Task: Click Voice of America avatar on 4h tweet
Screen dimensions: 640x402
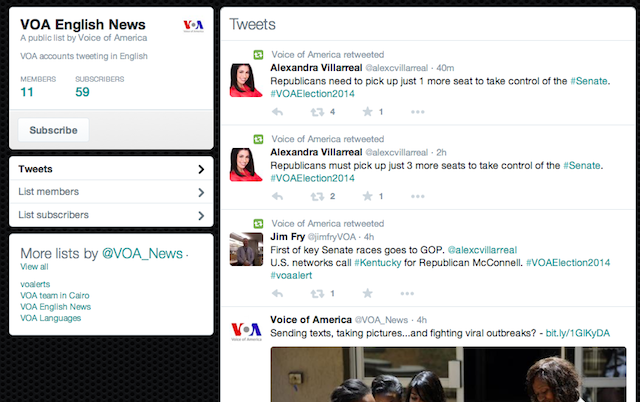Action: 246,331
